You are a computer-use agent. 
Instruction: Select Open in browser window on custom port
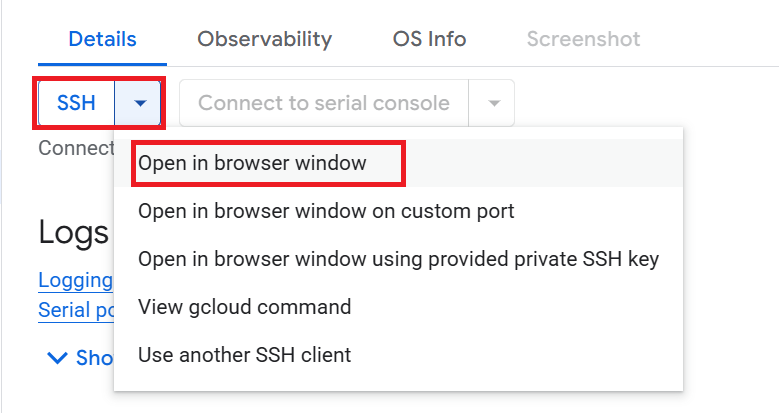[x=326, y=211]
